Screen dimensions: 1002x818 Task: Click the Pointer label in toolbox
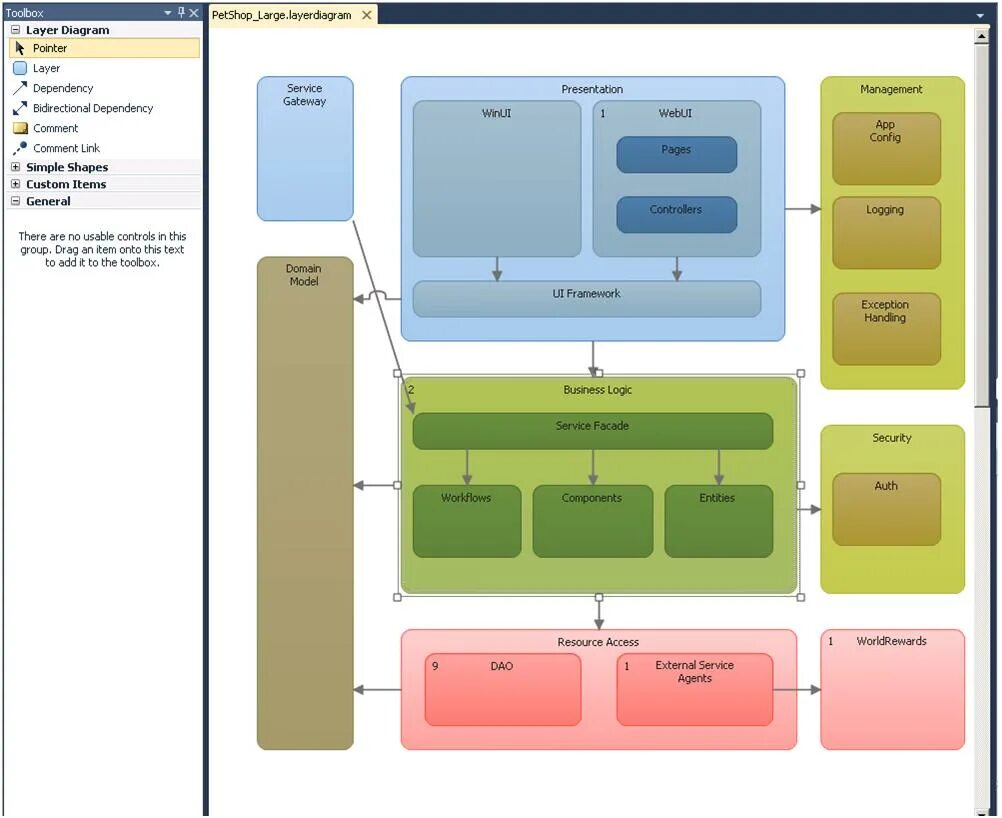(50, 48)
